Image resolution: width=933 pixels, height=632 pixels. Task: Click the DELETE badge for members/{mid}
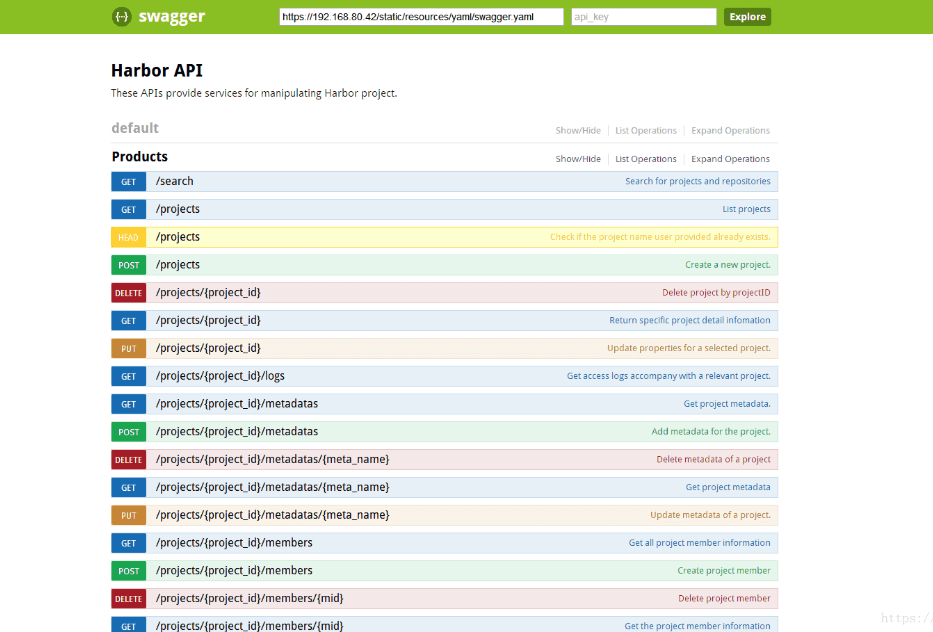129,599
